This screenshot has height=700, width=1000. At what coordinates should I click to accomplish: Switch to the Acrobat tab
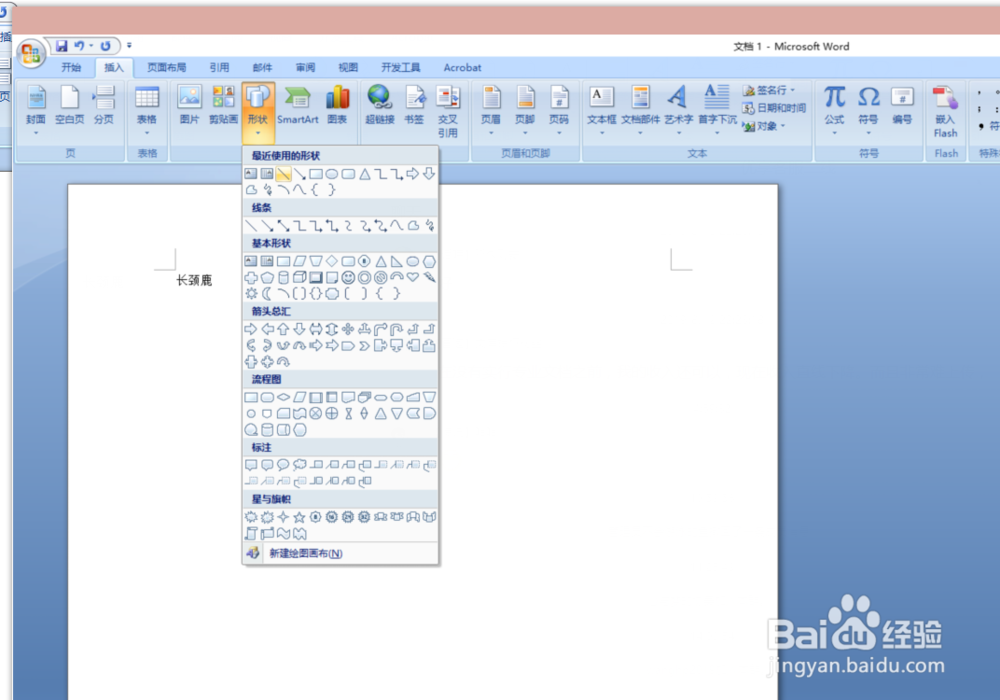point(462,68)
